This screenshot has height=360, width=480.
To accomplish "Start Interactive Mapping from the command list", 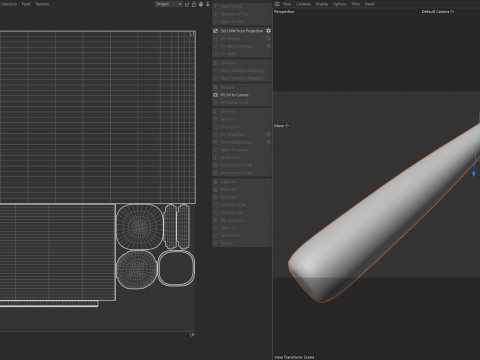I will pos(242,71).
